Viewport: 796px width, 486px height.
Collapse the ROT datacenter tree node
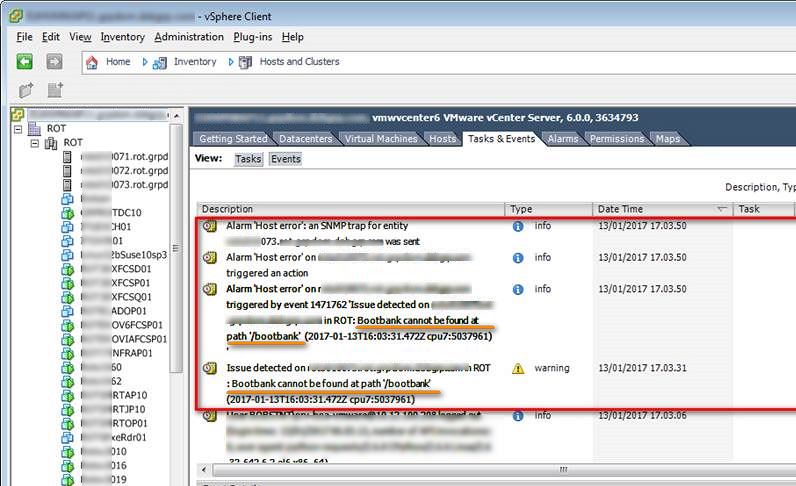(x=18, y=129)
